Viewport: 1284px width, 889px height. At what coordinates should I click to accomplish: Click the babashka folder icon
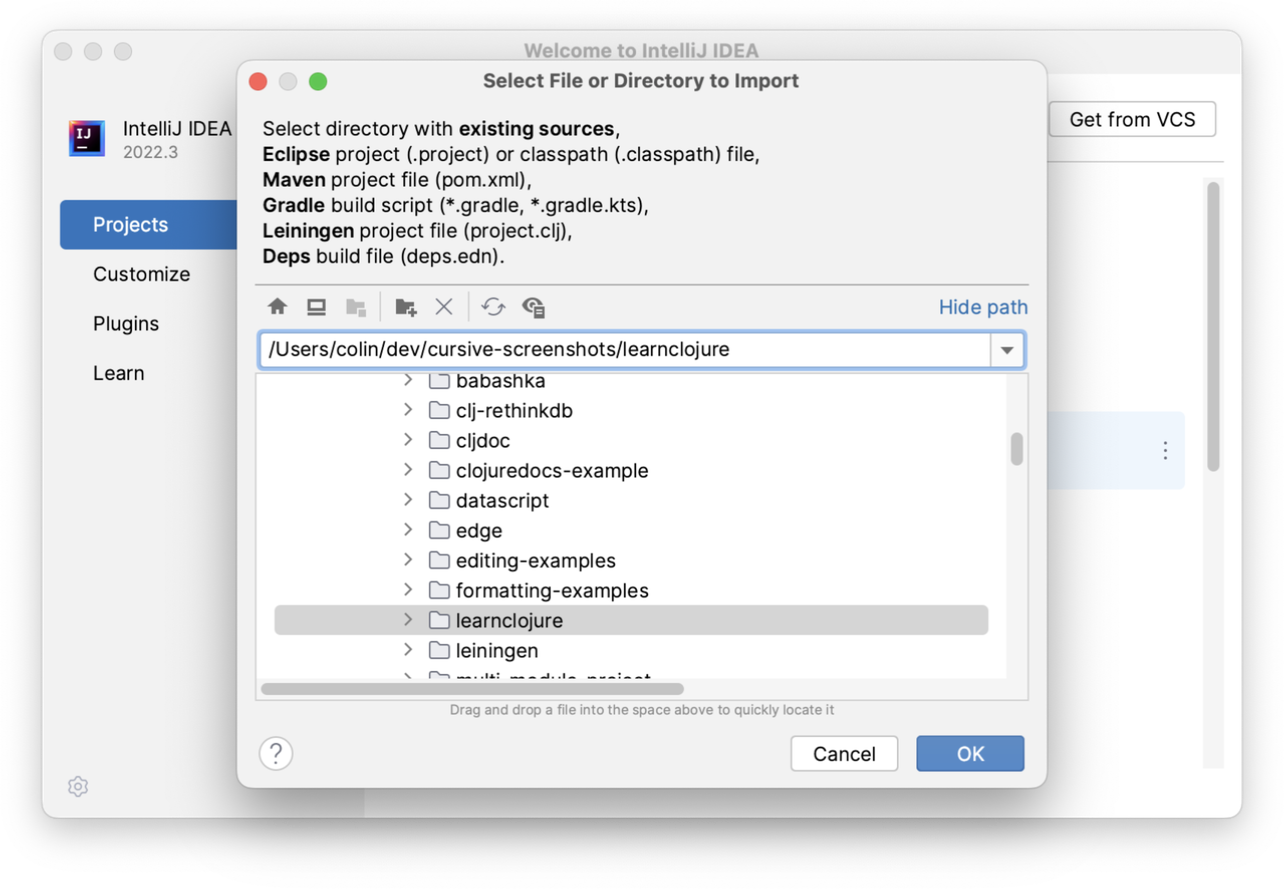(x=439, y=381)
